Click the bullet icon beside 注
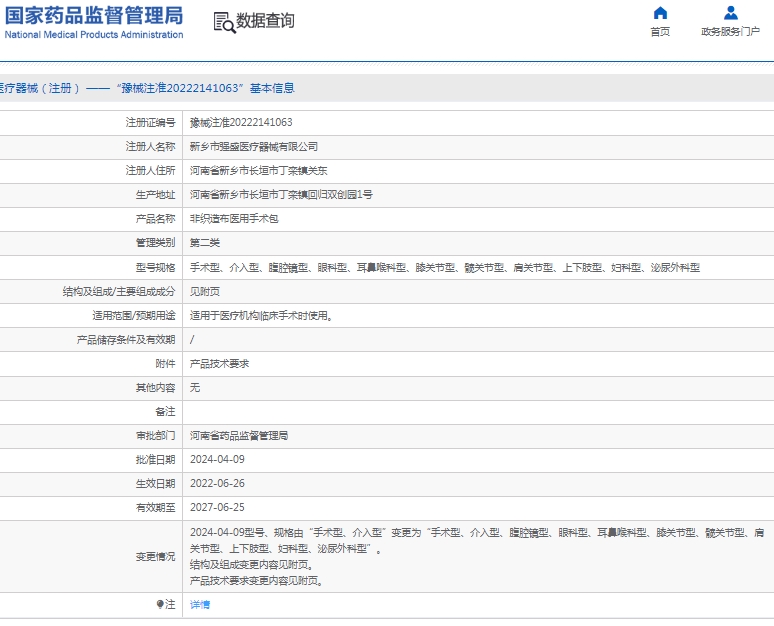The width and height of the screenshot is (774, 626). (x=159, y=604)
